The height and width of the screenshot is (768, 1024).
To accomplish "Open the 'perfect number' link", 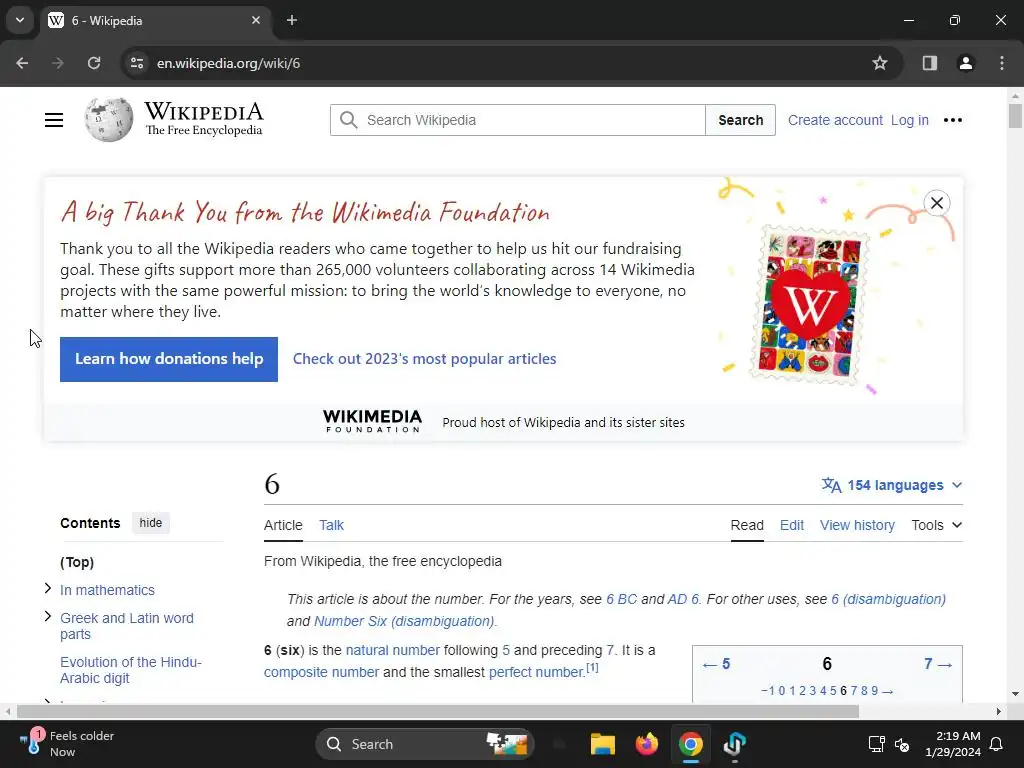I will pos(536,672).
